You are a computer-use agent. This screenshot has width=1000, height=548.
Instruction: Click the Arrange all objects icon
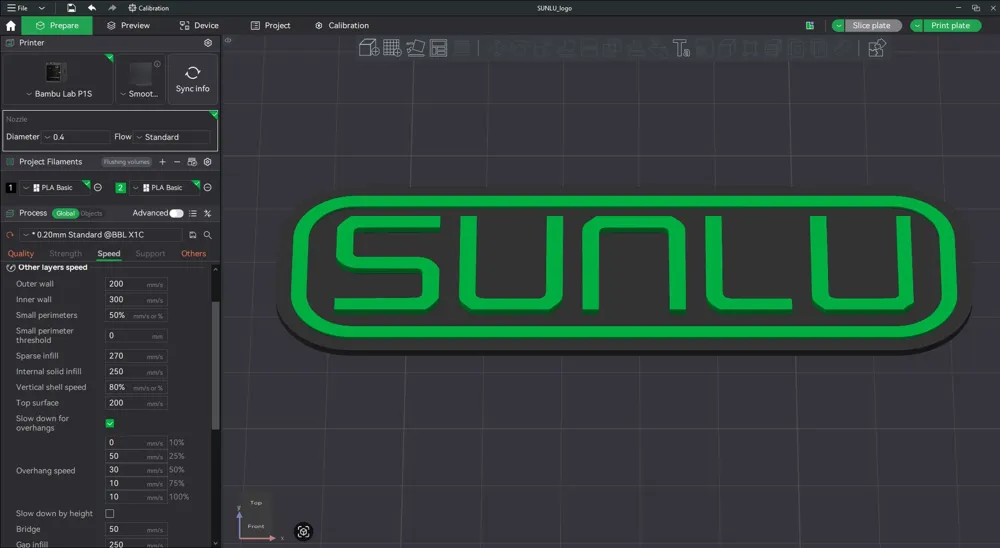tap(439, 48)
